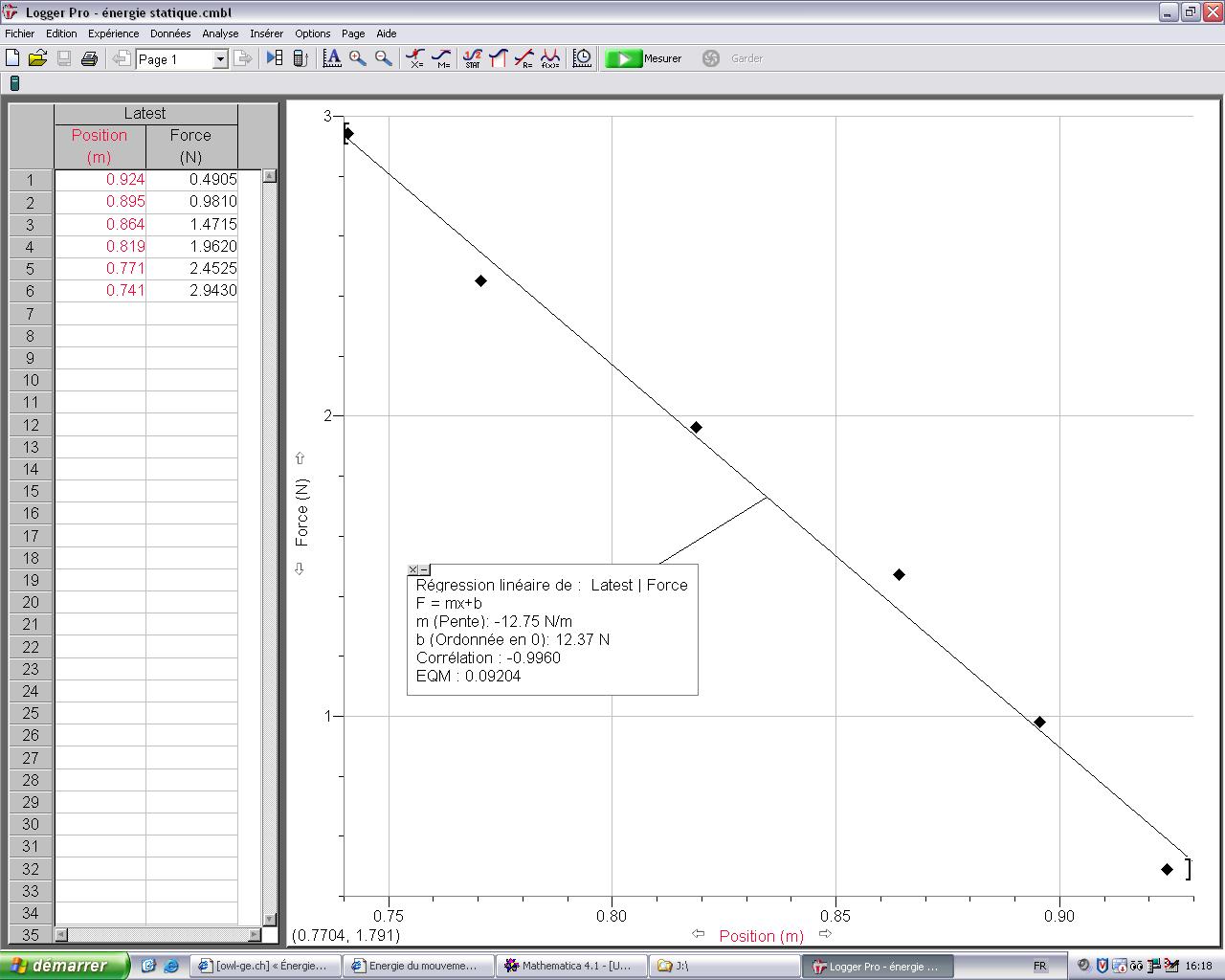Apply the Linear Fit (R=) tool
The width and height of the screenshot is (1225, 980).
523,58
